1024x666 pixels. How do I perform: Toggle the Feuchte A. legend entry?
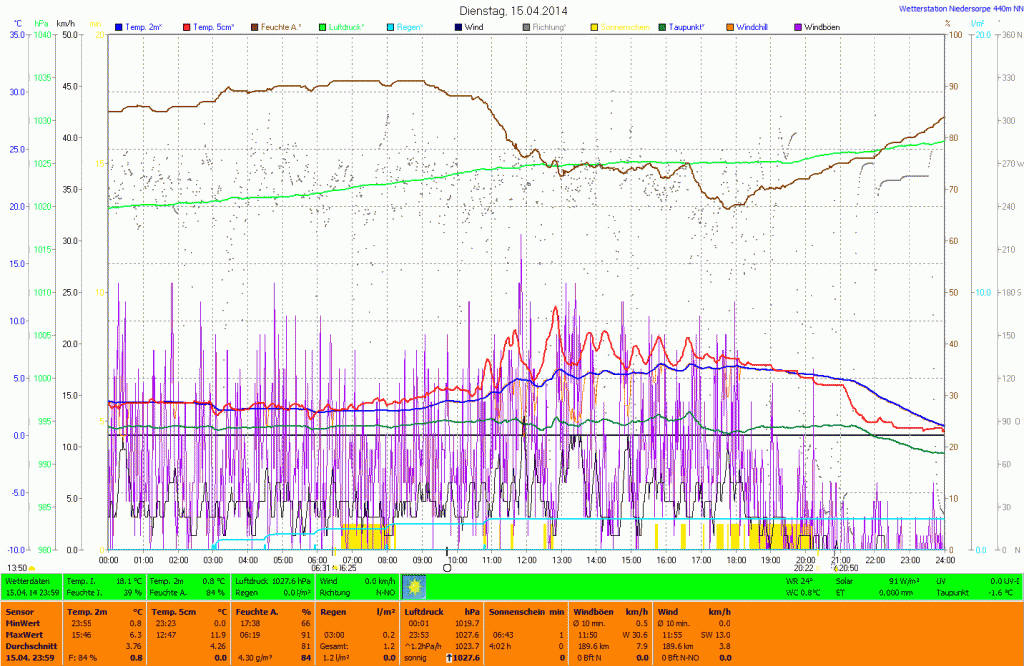coord(282,26)
